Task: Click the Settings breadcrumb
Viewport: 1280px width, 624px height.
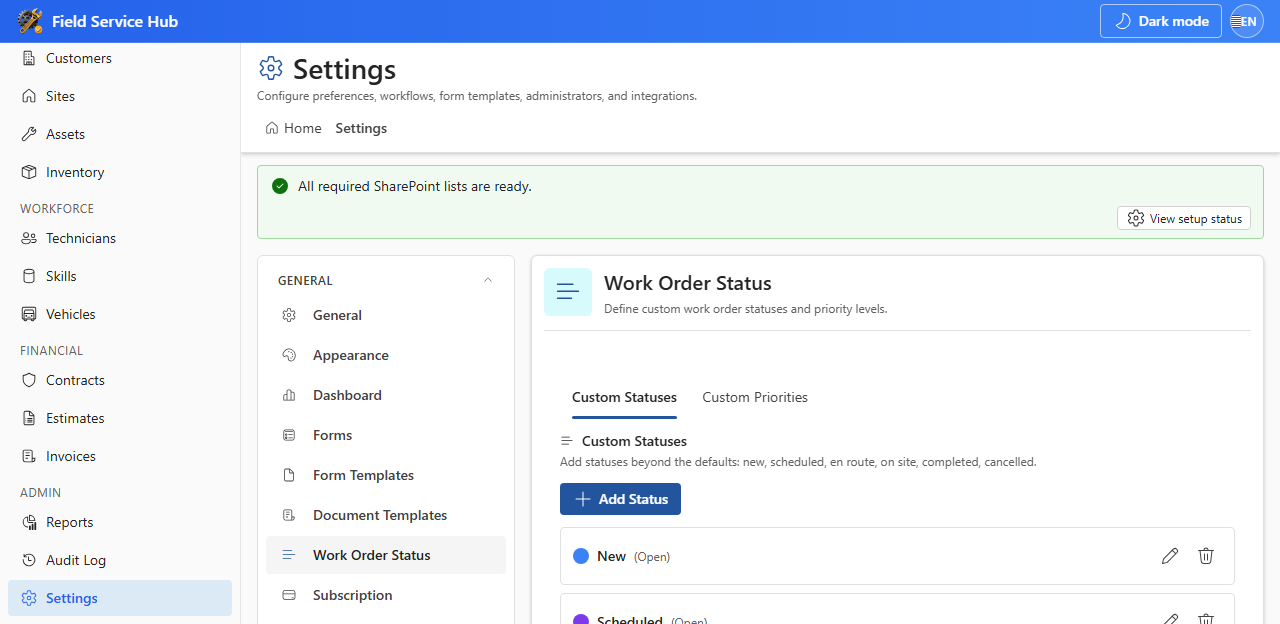Action: tap(361, 128)
